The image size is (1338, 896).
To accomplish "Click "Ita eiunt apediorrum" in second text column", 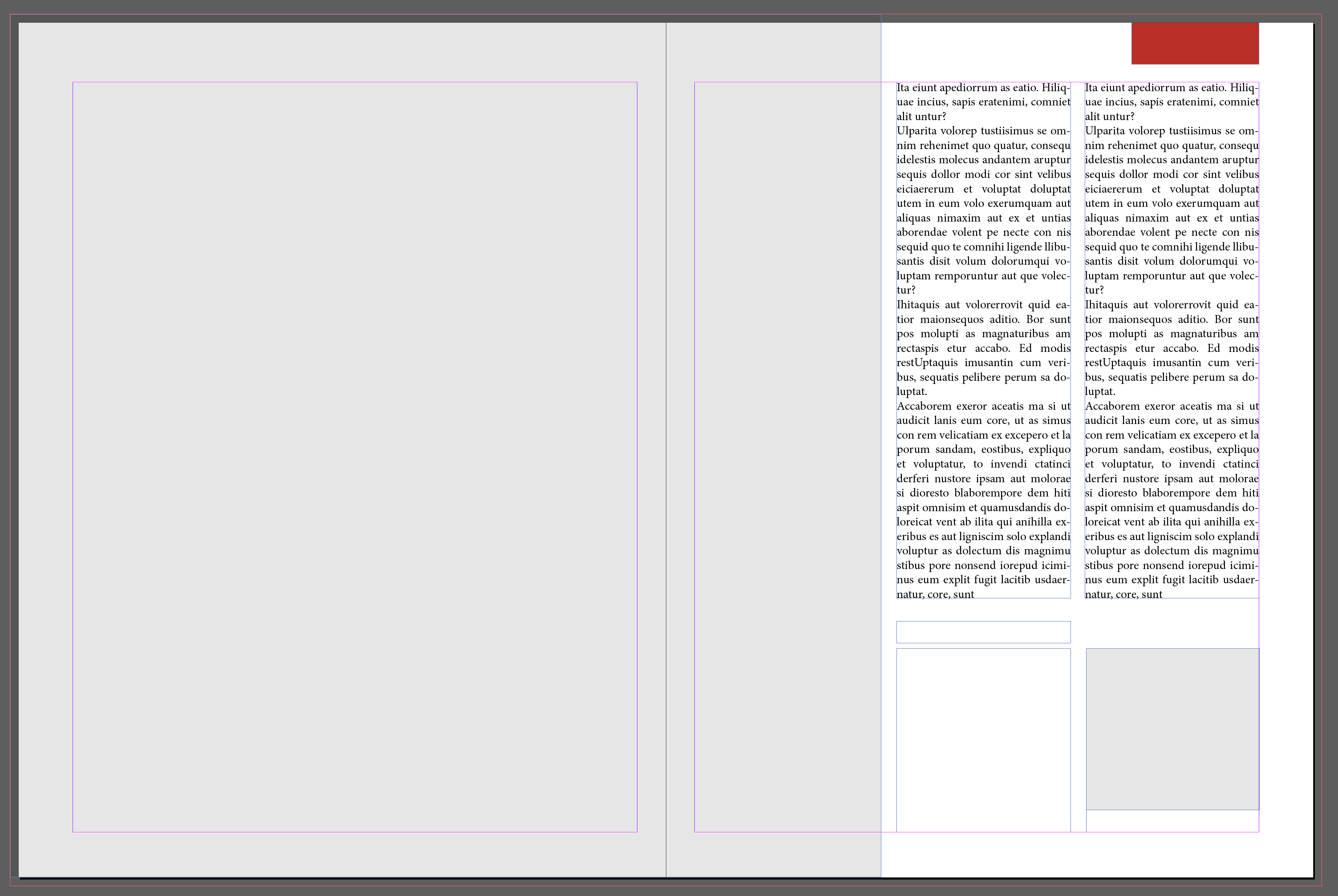I will (1134, 88).
